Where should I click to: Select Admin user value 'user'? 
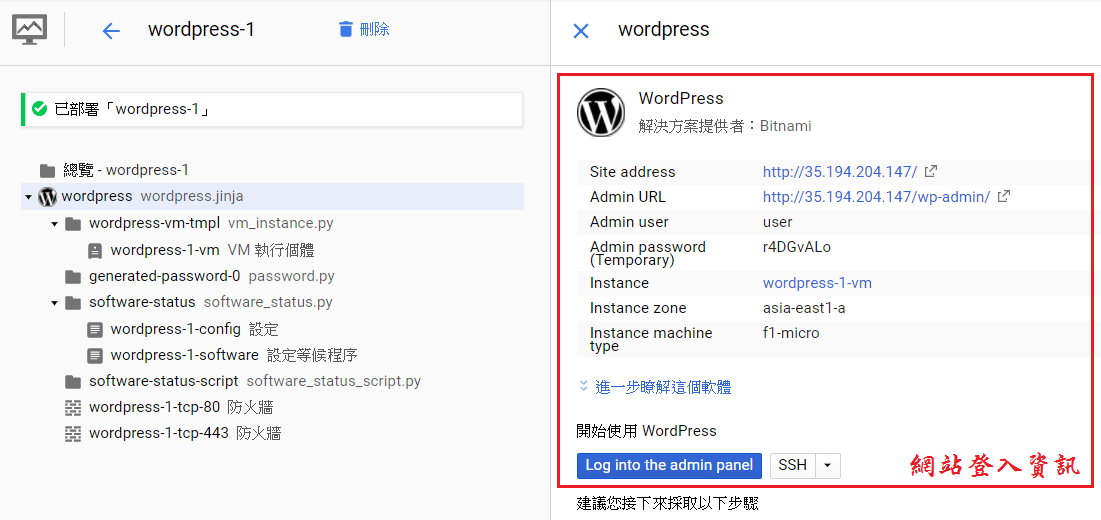tap(777, 222)
